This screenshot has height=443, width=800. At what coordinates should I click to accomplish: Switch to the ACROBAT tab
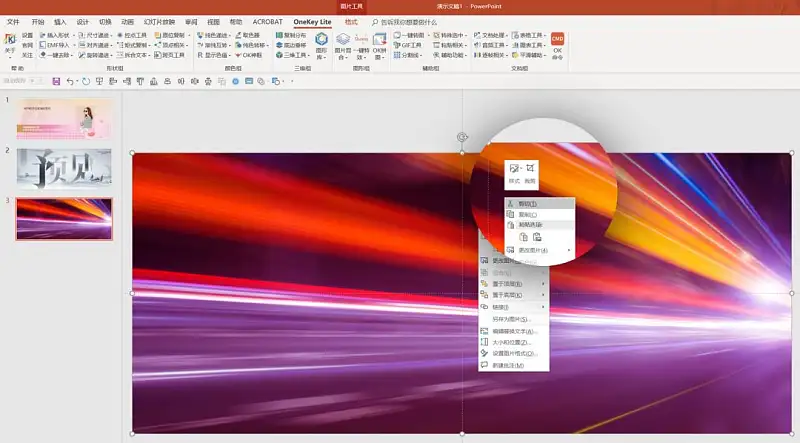click(x=267, y=22)
